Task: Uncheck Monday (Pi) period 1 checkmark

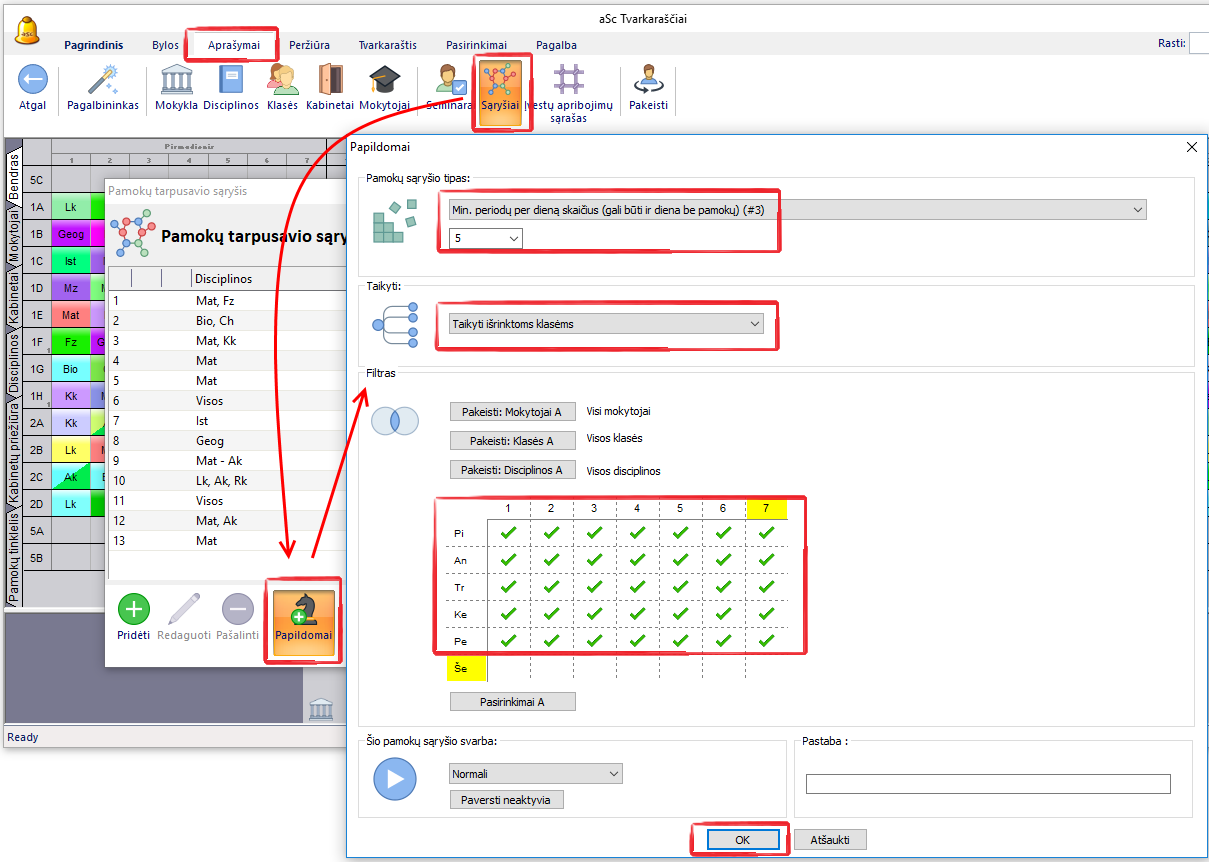Action: pyautogui.click(x=508, y=533)
